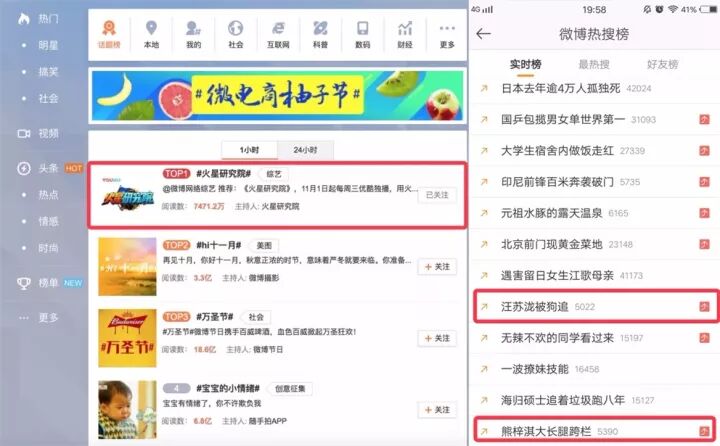
Task: Open 情感 in the sidebar
Action: [x=48, y=221]
